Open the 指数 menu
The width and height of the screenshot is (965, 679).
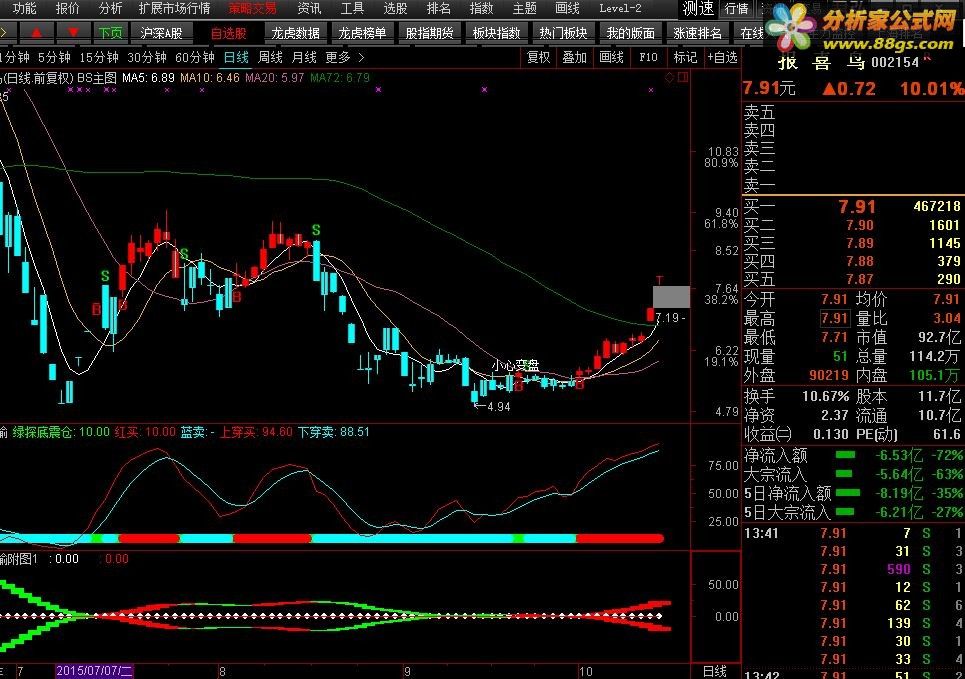[x=481, y=9]
